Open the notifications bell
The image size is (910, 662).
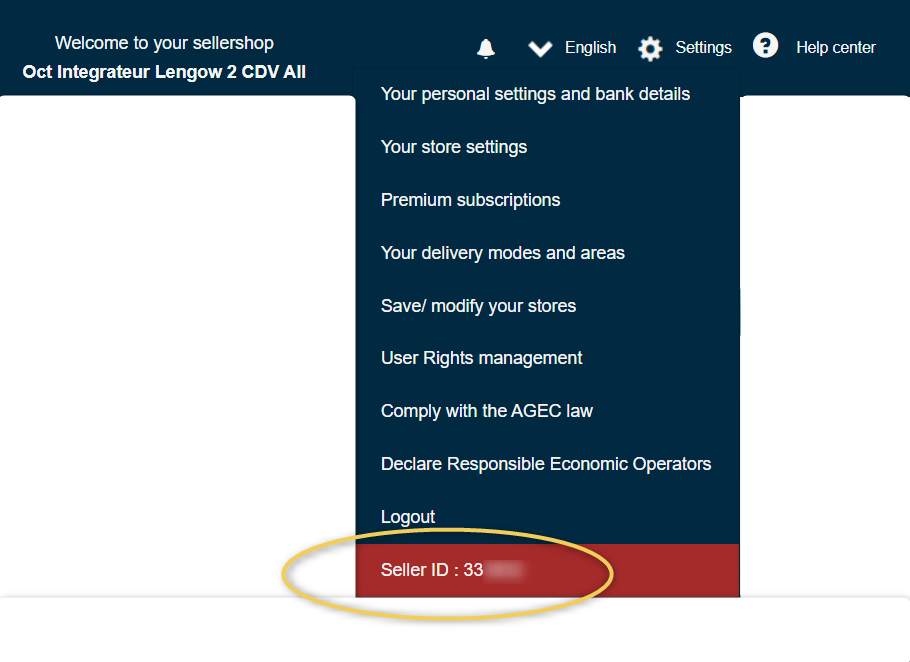486,48
